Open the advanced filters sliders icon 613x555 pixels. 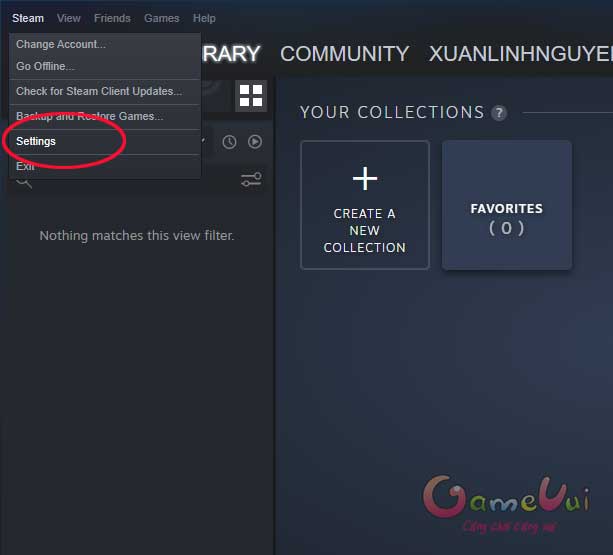click(x=251, y=180)
